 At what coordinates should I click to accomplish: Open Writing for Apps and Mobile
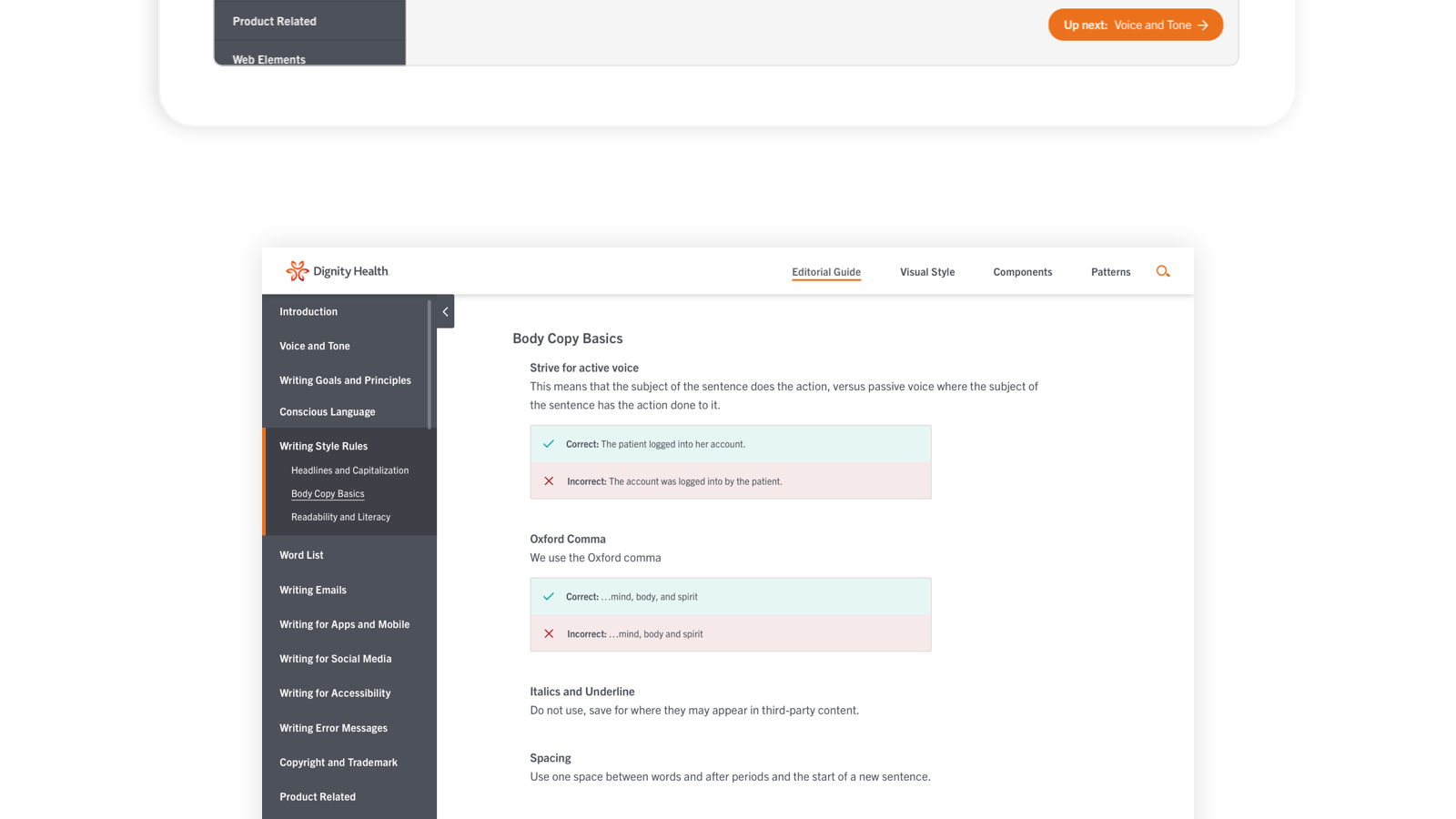point(345,624)
